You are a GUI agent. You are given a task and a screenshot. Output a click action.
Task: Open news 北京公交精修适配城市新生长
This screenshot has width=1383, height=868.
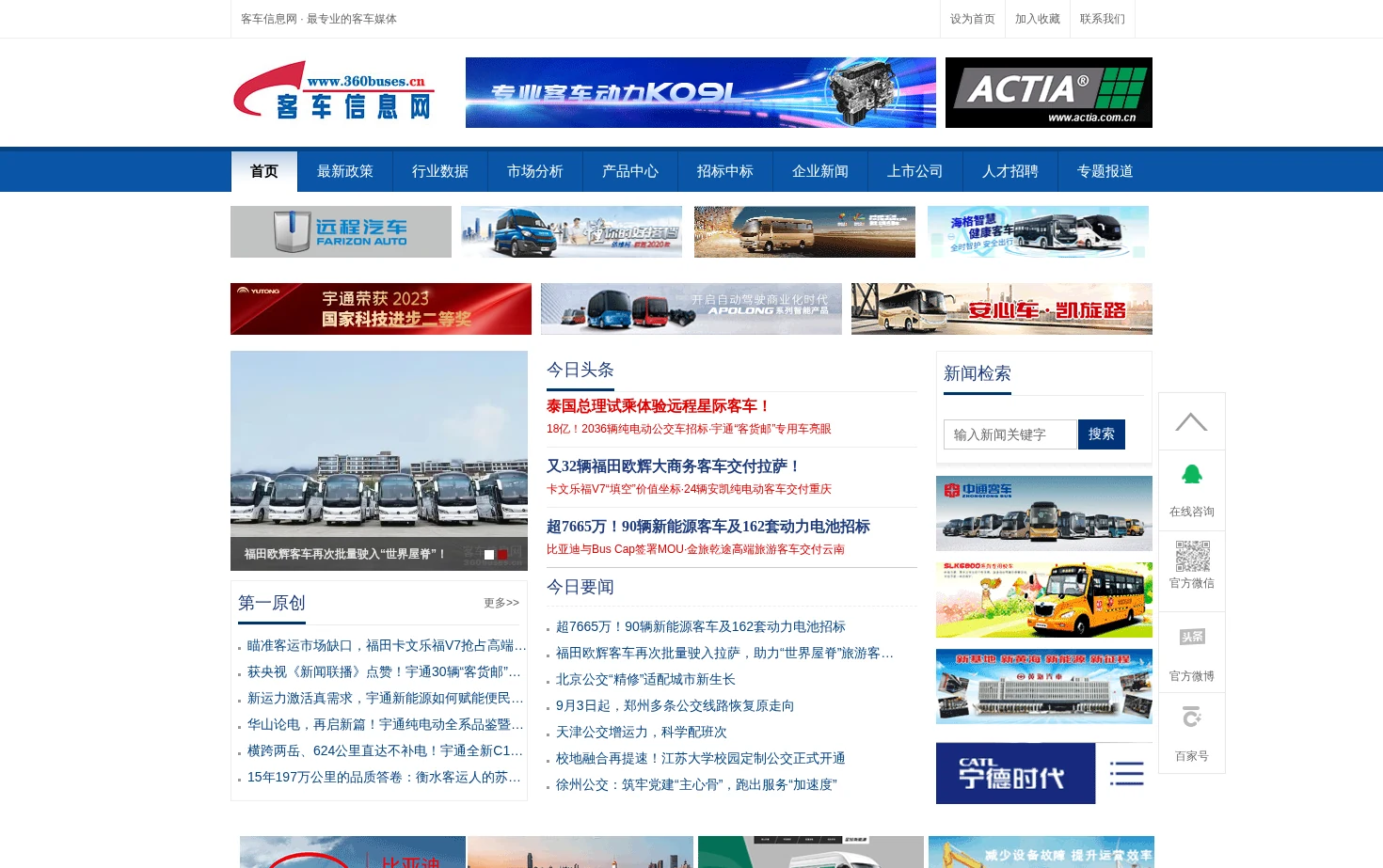tap(645, 679)
